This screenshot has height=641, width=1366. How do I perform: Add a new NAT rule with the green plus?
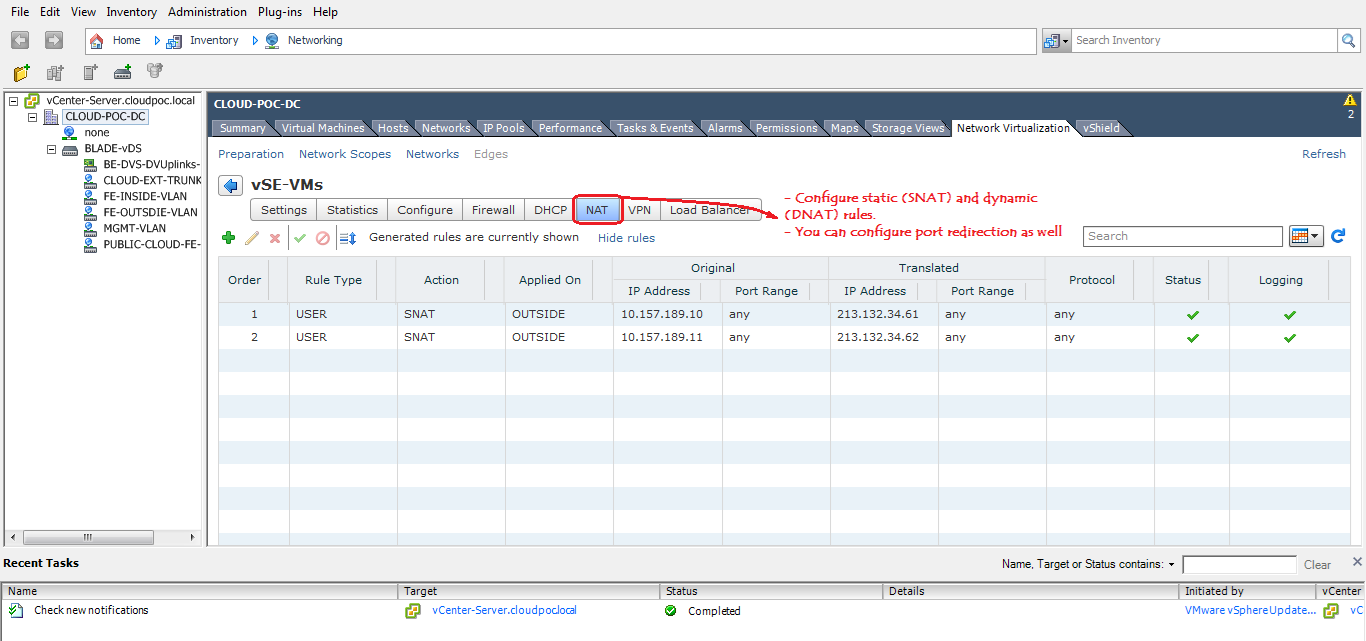pos(228,237)
